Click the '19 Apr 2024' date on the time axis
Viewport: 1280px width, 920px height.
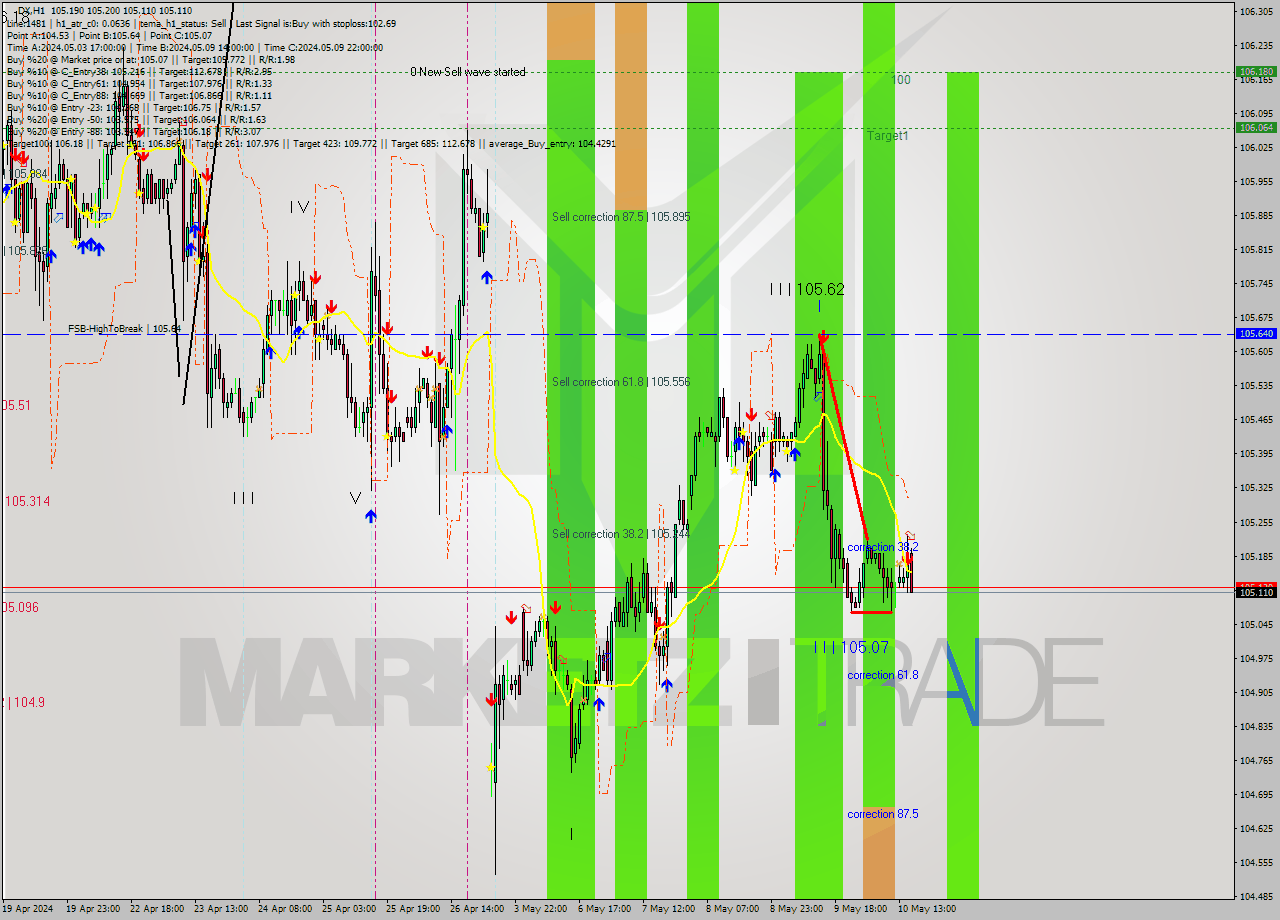tap(30, 909)
